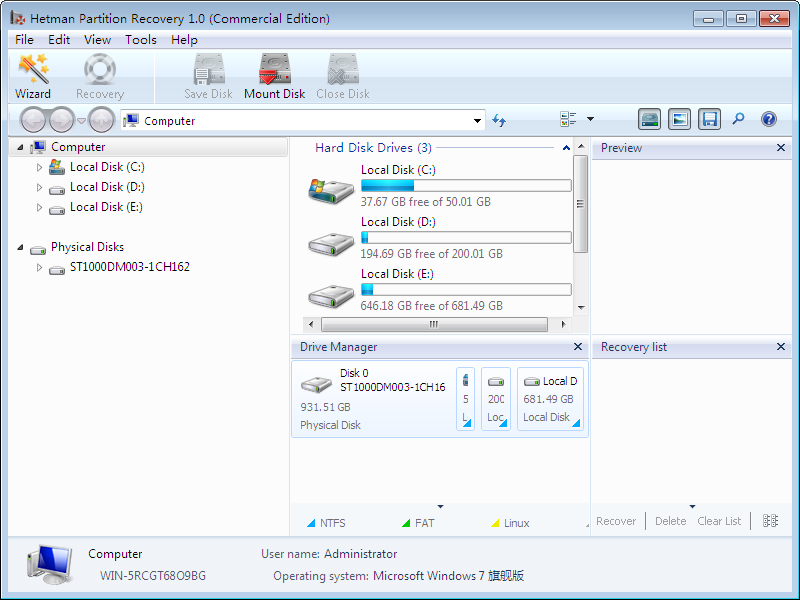Click the Computer icon in status panel
The height and width of the screenshot is (600, 800).
49,564
